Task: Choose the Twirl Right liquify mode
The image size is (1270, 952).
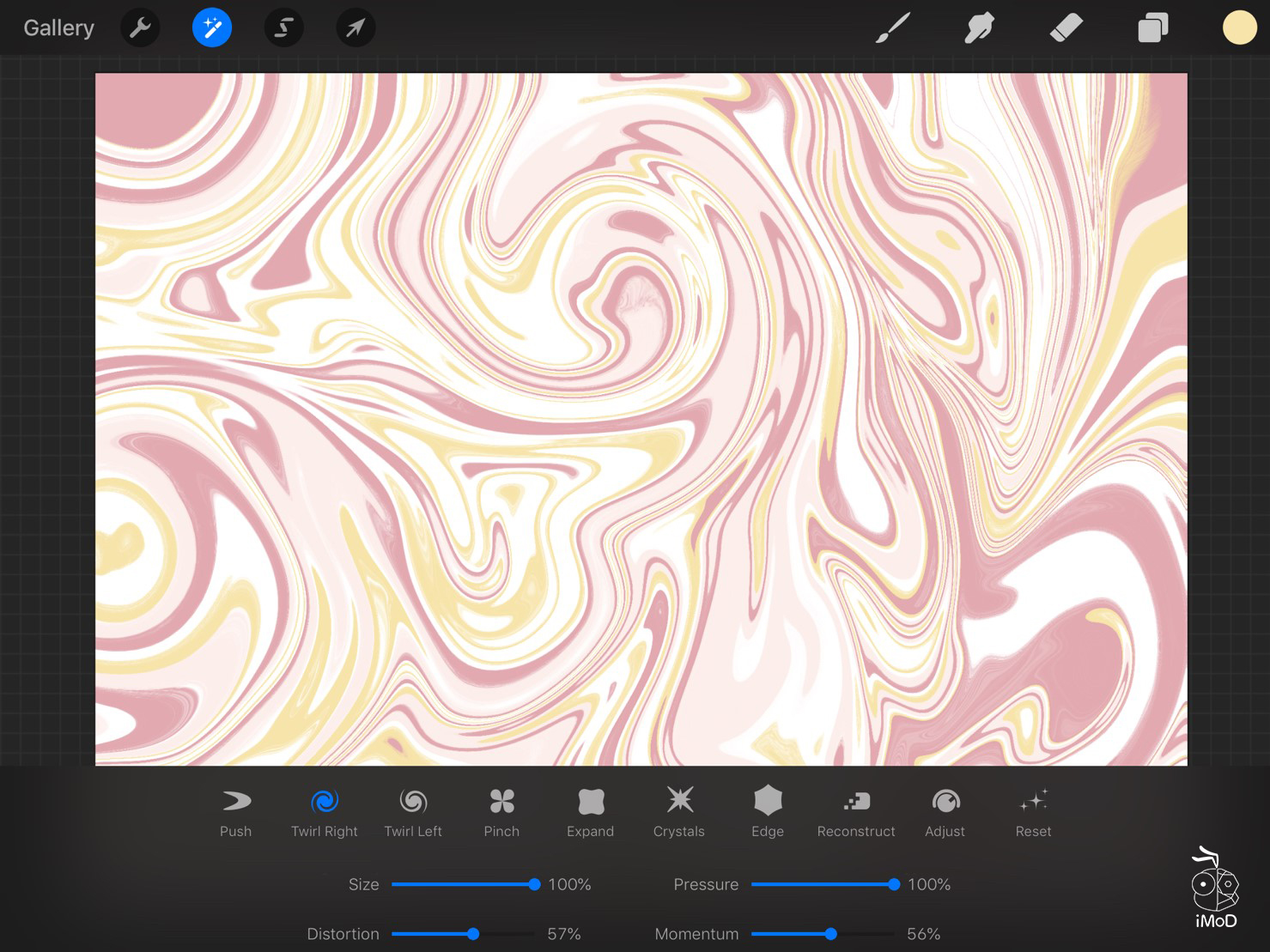Action: [324, 812]
